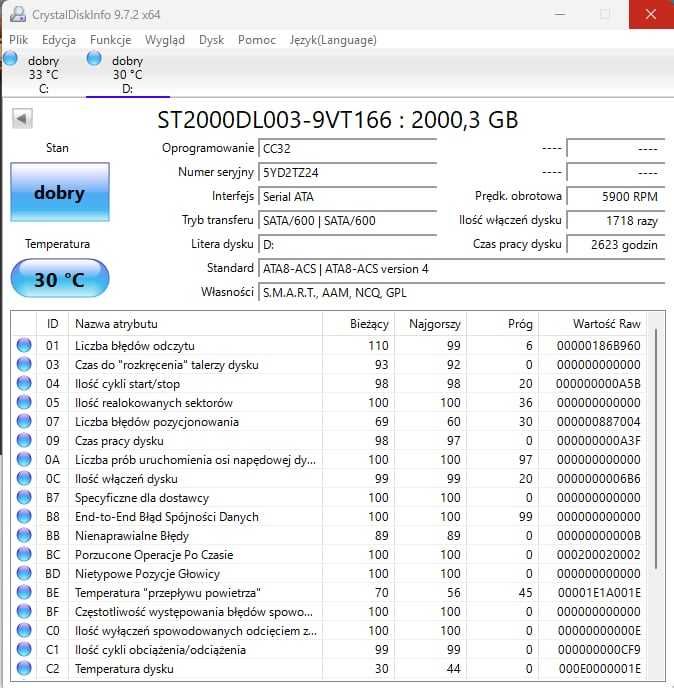Screen dimensions: 674x688
Task: Click the Tryb transferu SATA/600 field
Action: (x=348, y=220)
